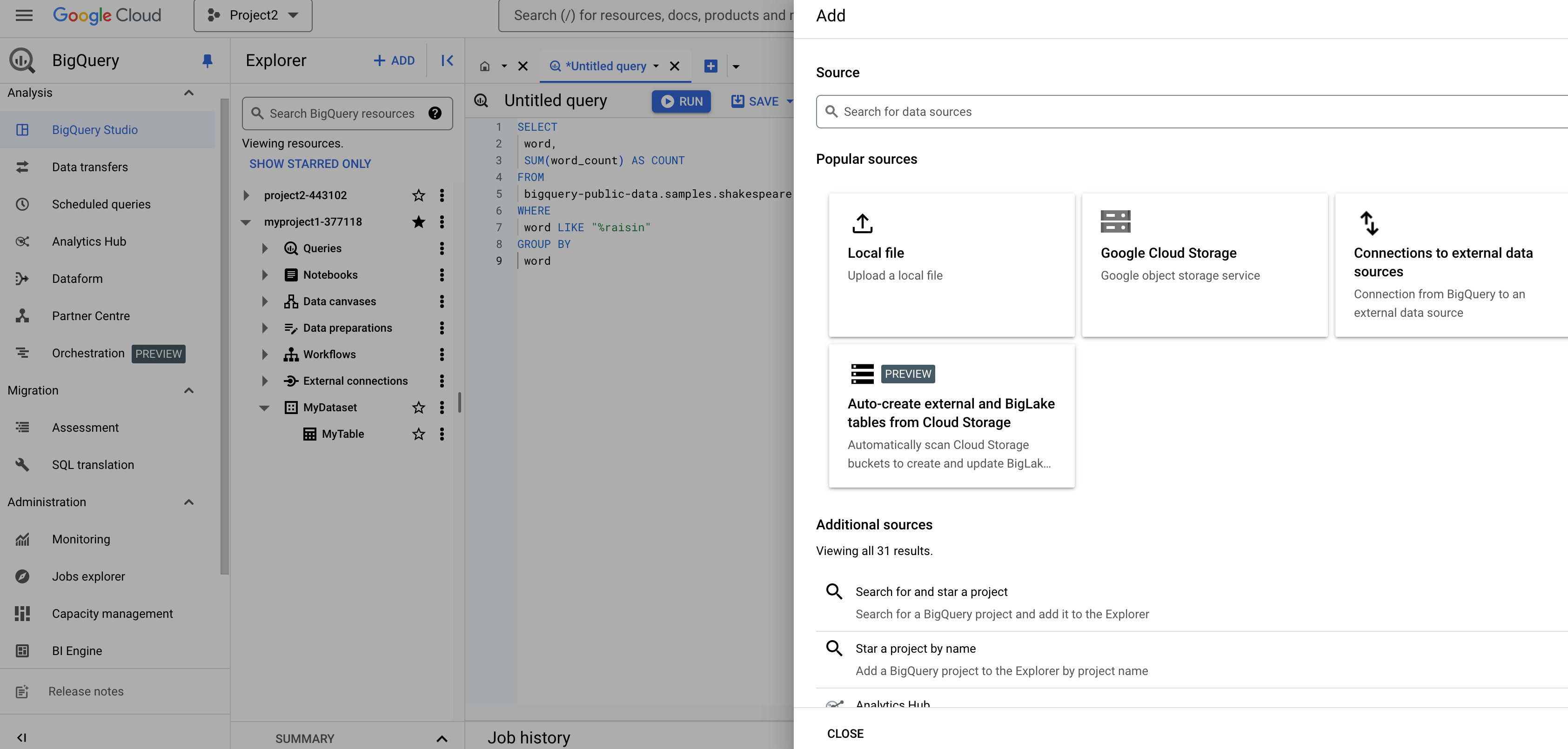Image resolution: width=1568 pixels, height=749 pixels.
Task: Click the BigQuery Studio navigation icon
Action: [22, 129]
